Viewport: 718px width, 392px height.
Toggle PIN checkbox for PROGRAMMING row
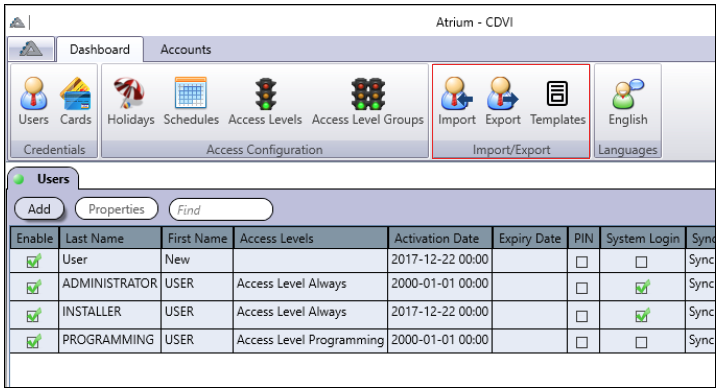click(582, 343)
